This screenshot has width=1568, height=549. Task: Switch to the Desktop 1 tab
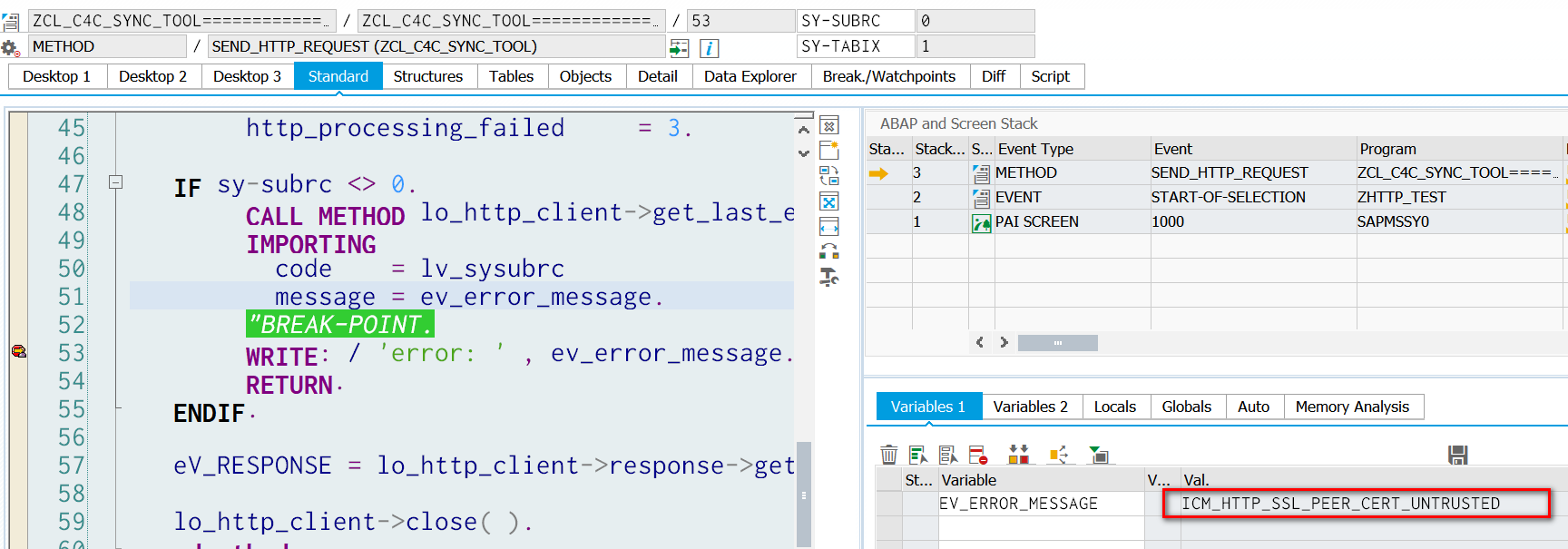[x=57, y=76]
